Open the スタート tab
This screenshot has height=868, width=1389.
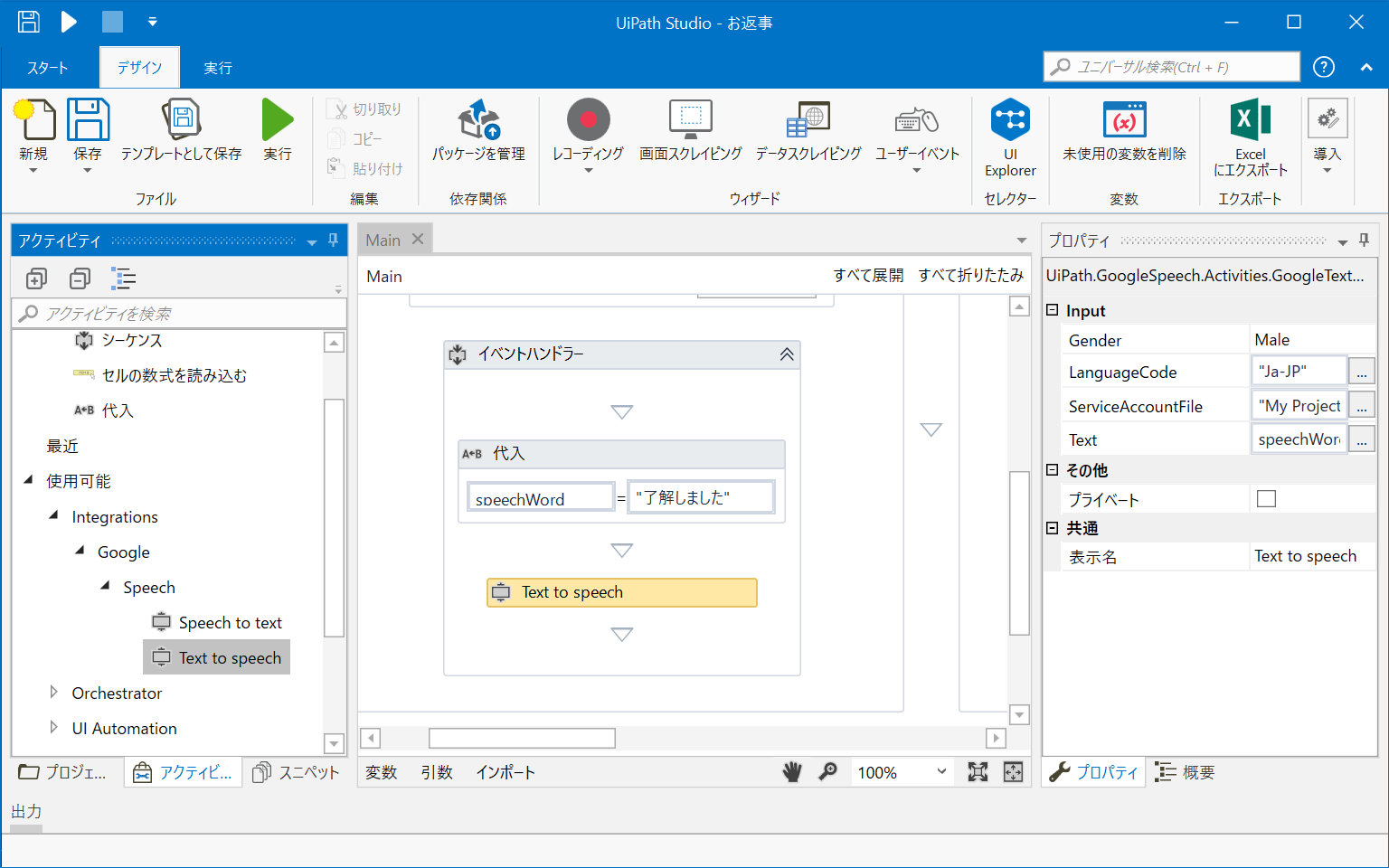click(x=47, y=68)
